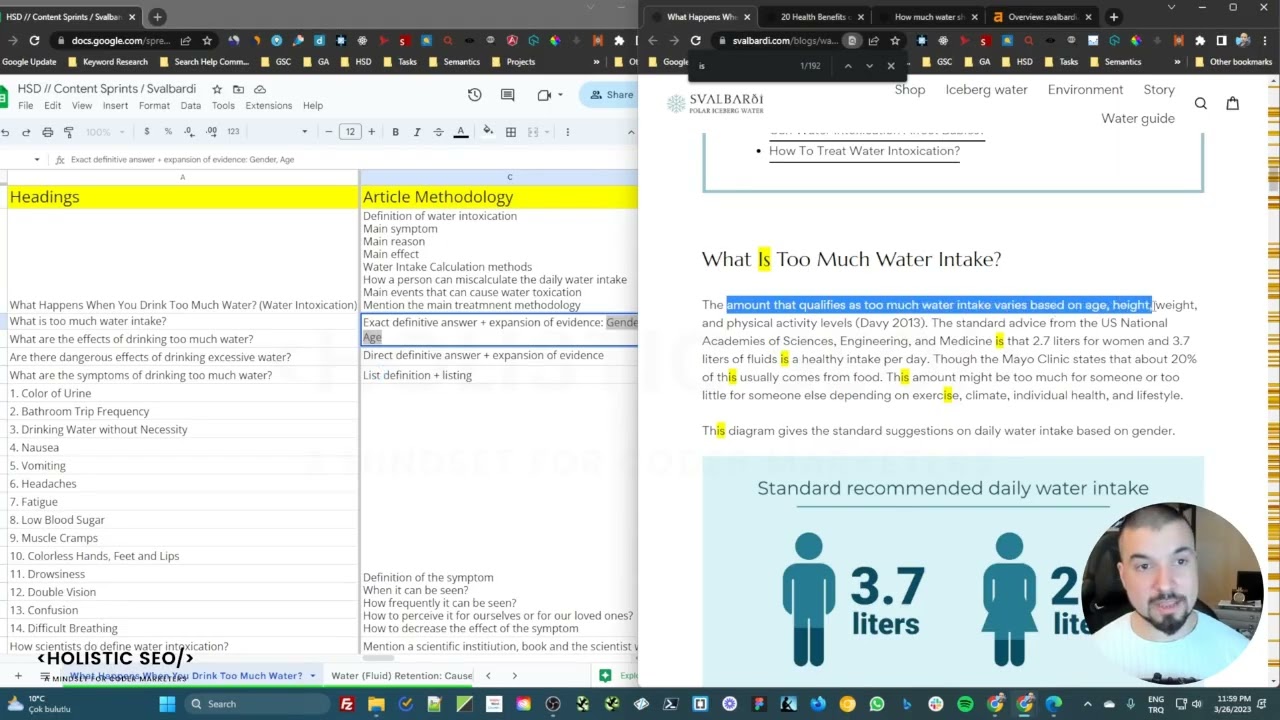Click the redo icon in Sheets toolbar

(26, 132)
